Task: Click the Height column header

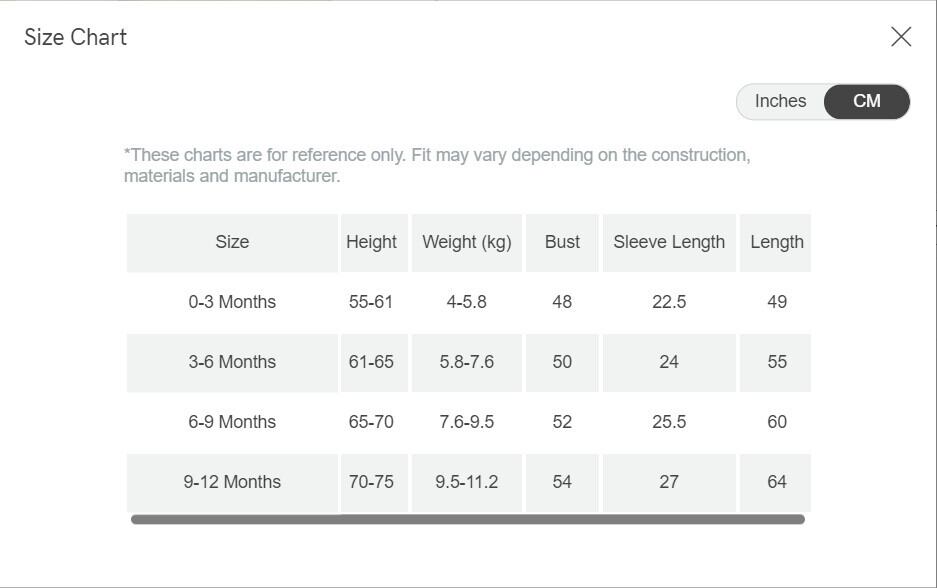Action: click(x=371, y=242)
